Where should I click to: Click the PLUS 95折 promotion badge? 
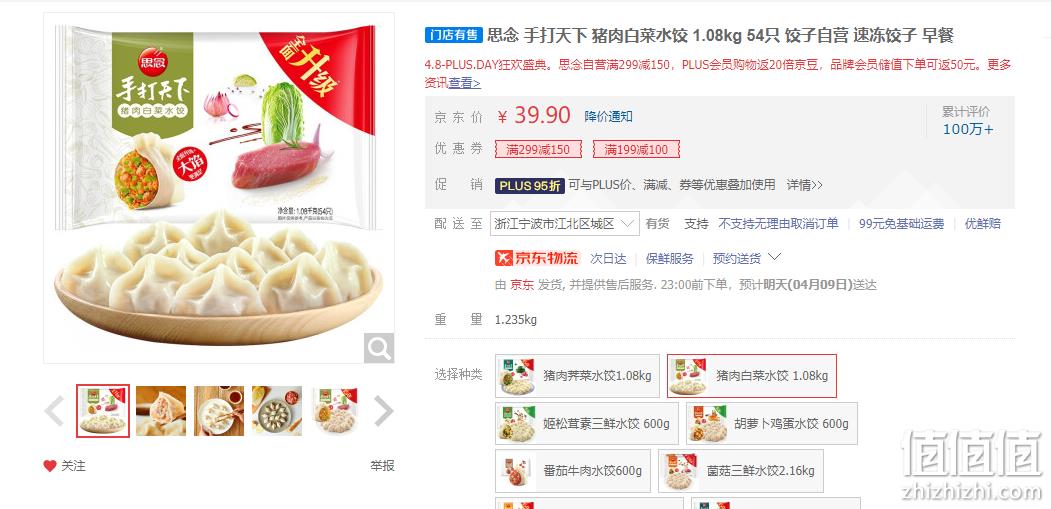529,185
